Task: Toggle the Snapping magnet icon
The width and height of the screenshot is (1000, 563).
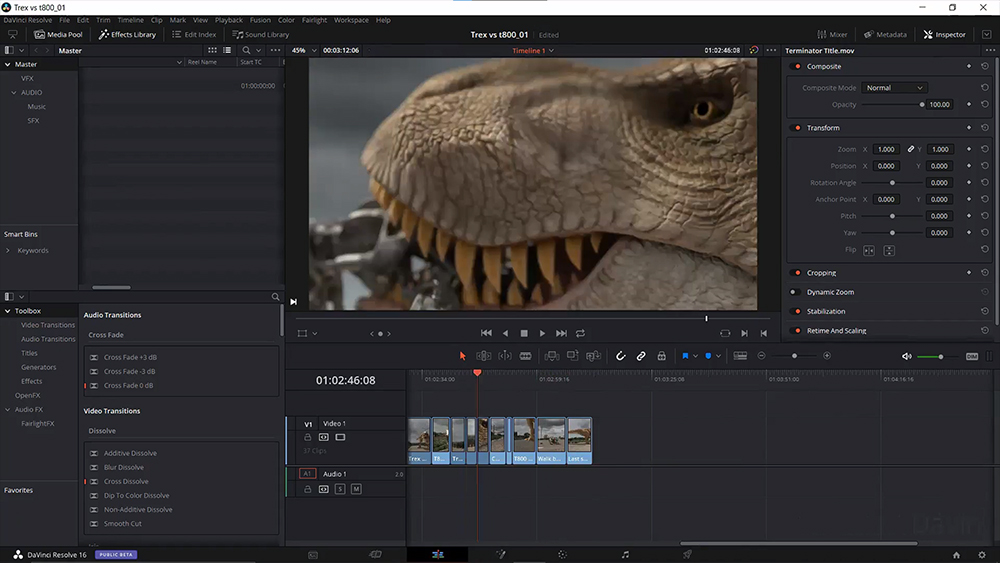Action: point(621,356)
